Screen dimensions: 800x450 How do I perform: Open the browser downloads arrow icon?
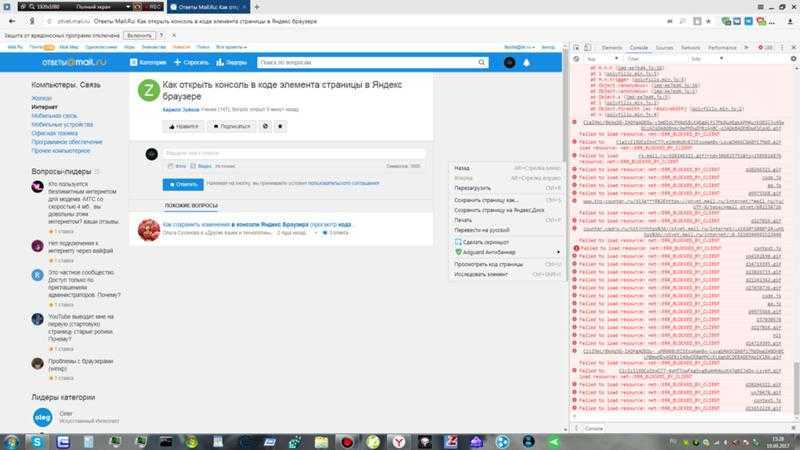coord(790,21)
